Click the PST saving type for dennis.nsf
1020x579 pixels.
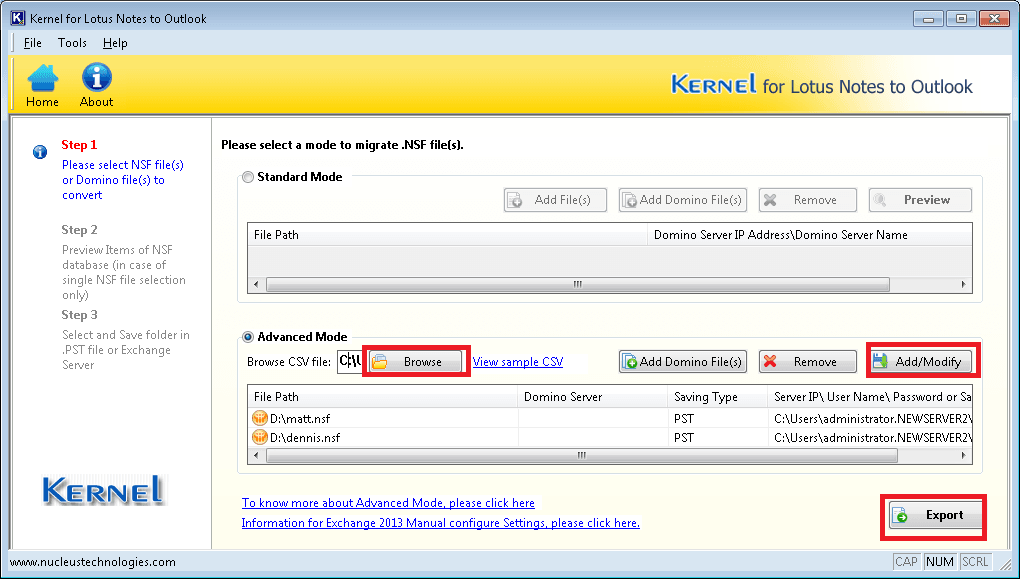[684, 437]
